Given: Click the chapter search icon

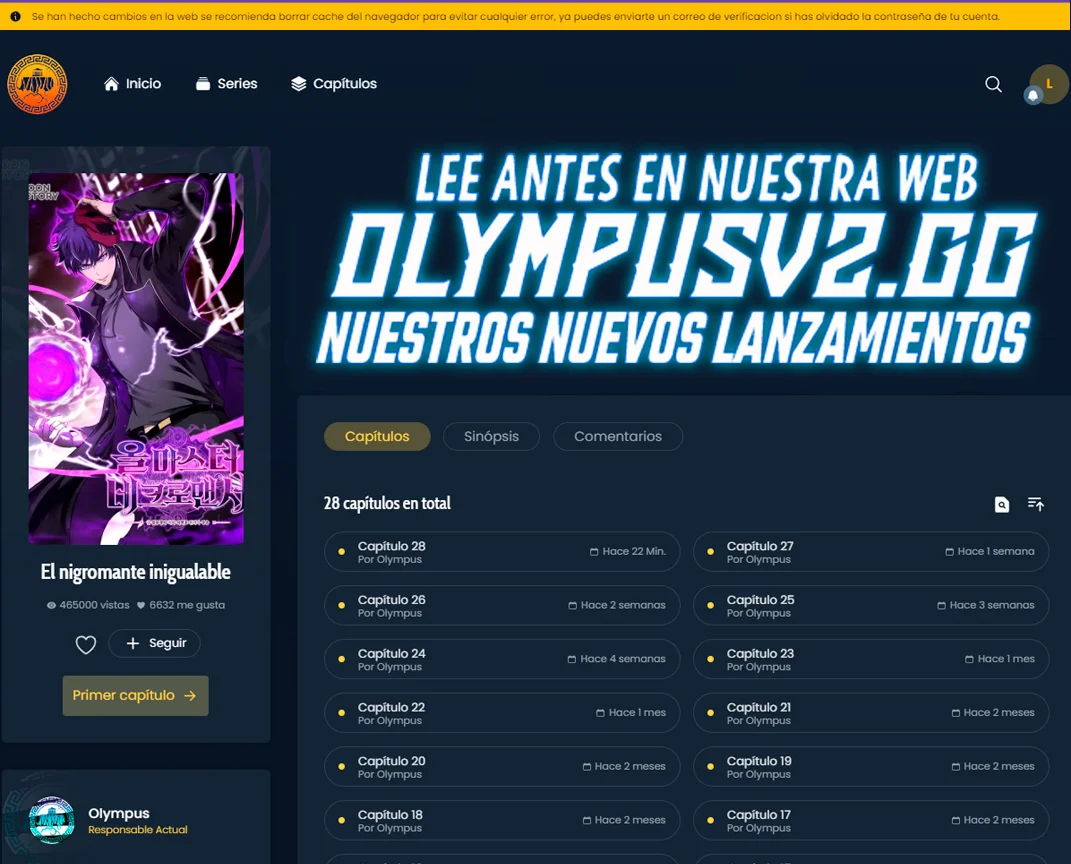Looking at the screenshot, I should point(1002,504).
